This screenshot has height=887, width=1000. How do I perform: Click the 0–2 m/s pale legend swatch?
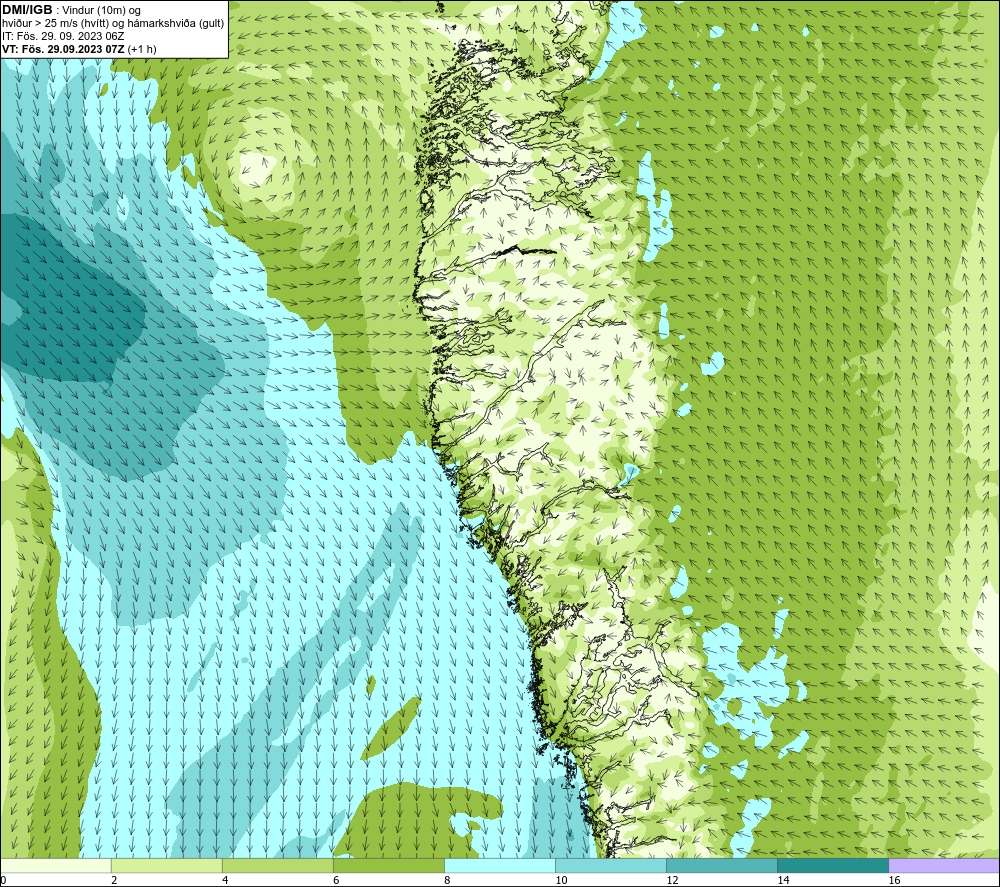pos(56,865)
